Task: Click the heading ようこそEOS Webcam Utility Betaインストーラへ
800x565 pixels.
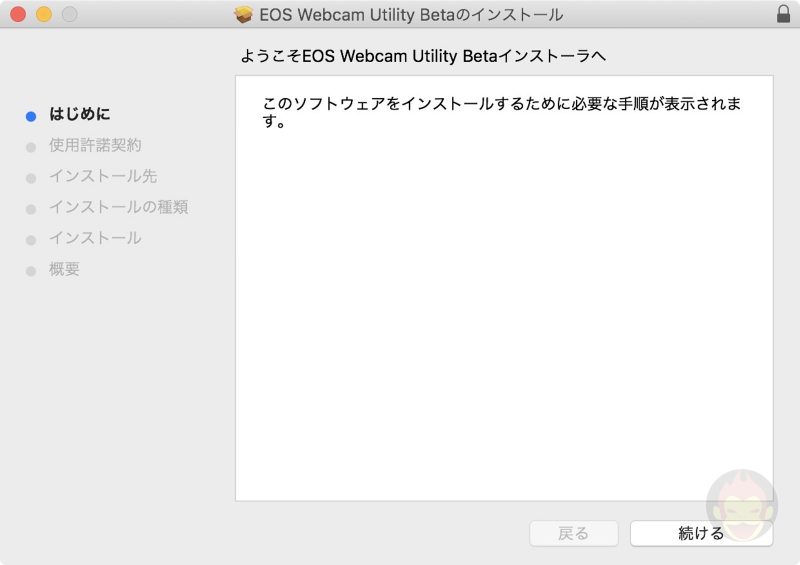Action: click(x=423, y=56)
